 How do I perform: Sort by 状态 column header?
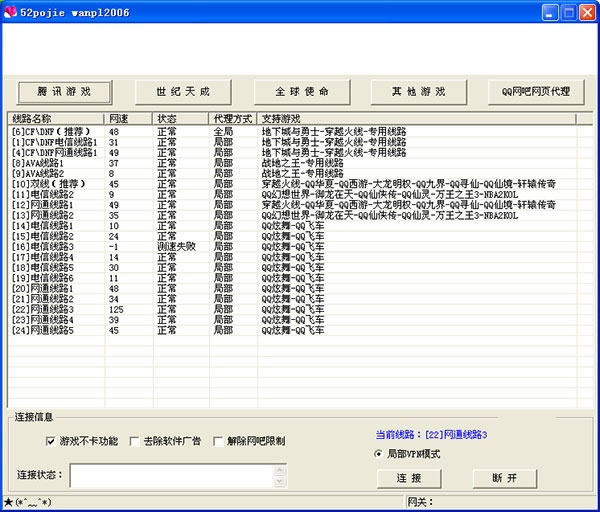pos(181,119)
